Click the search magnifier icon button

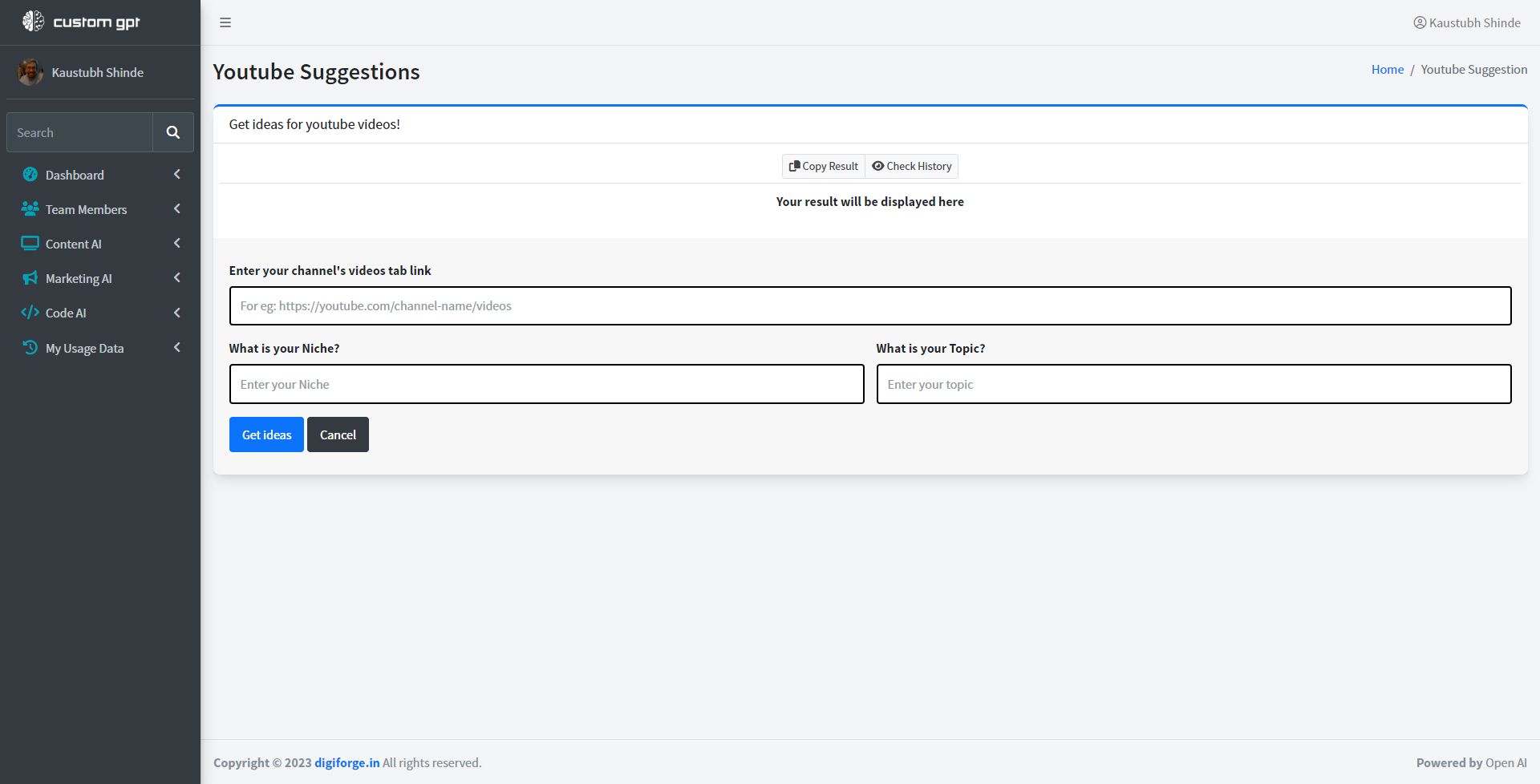(173, 132)
